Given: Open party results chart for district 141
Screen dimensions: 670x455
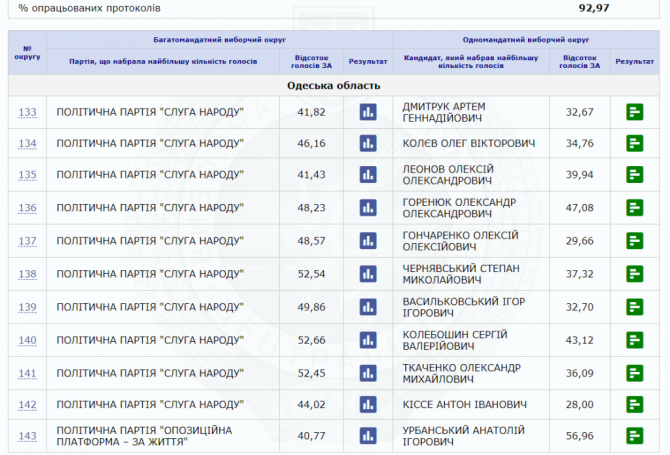Looking at the screenshot, I should pos(368,373).
